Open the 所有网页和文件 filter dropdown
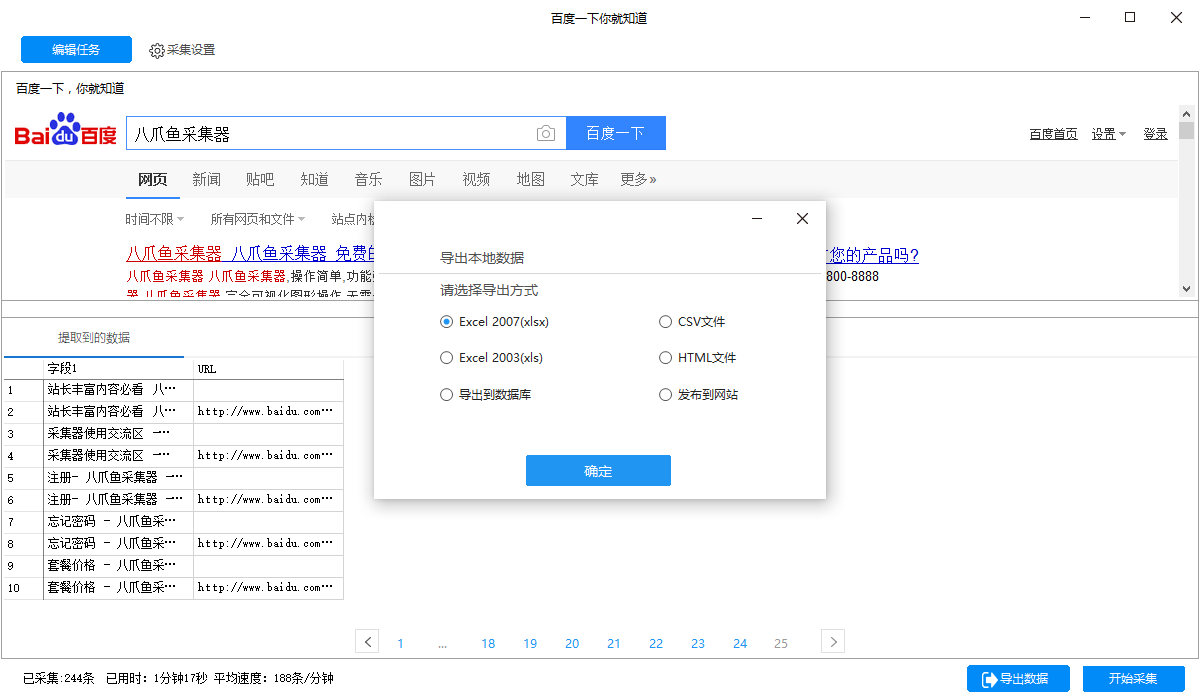This screenshot has width=1200, height=700. (259, 219)
